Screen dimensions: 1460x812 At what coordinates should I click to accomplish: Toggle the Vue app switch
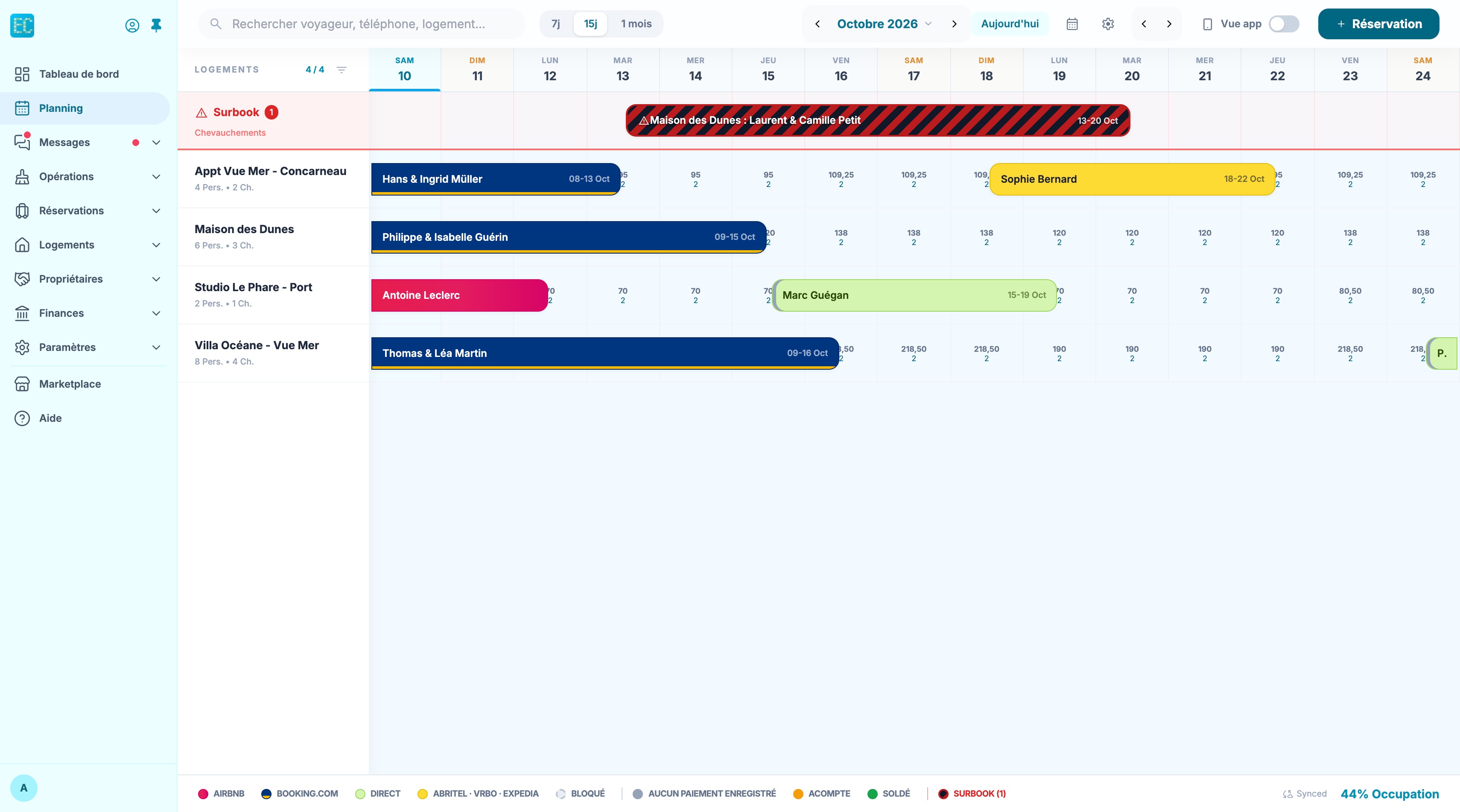[1284, 24]
